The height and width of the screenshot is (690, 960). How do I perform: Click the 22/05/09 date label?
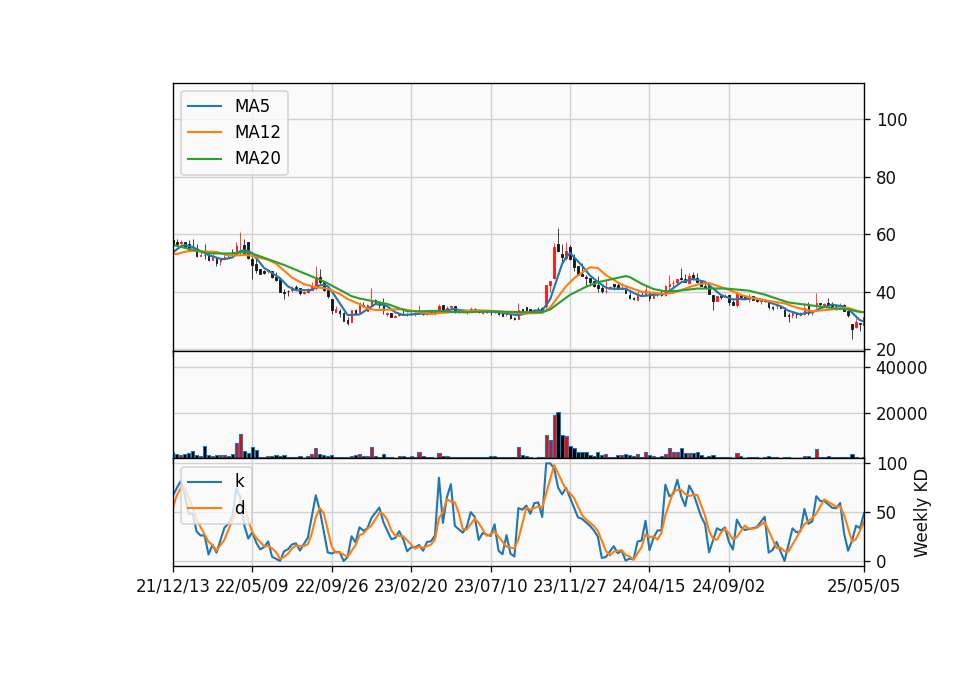[x=252, y=586]
